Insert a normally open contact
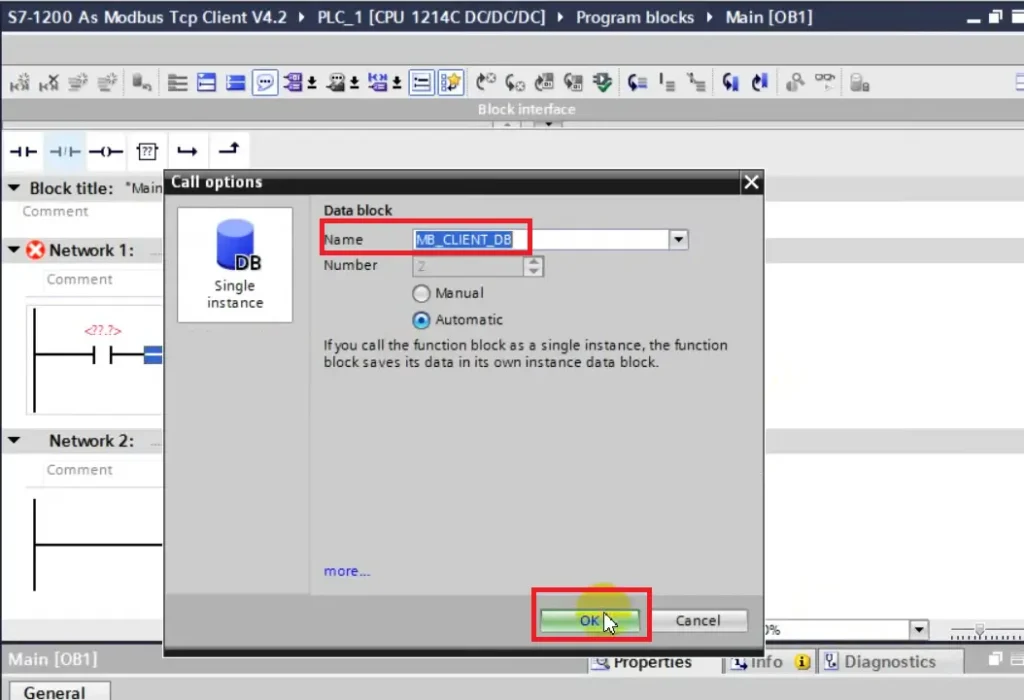 [22, 150]
